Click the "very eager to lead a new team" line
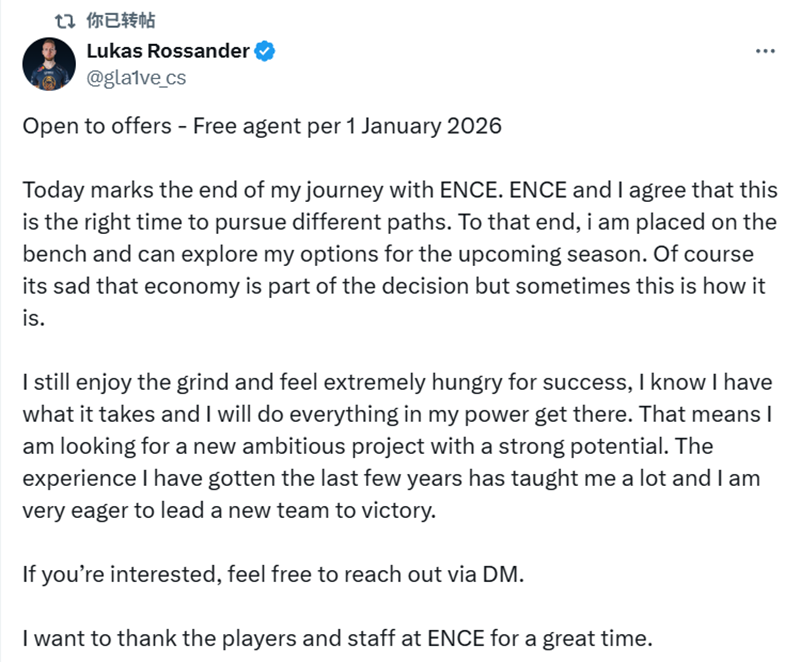Screen dimensions: 800x662 (x=229, y=511)
